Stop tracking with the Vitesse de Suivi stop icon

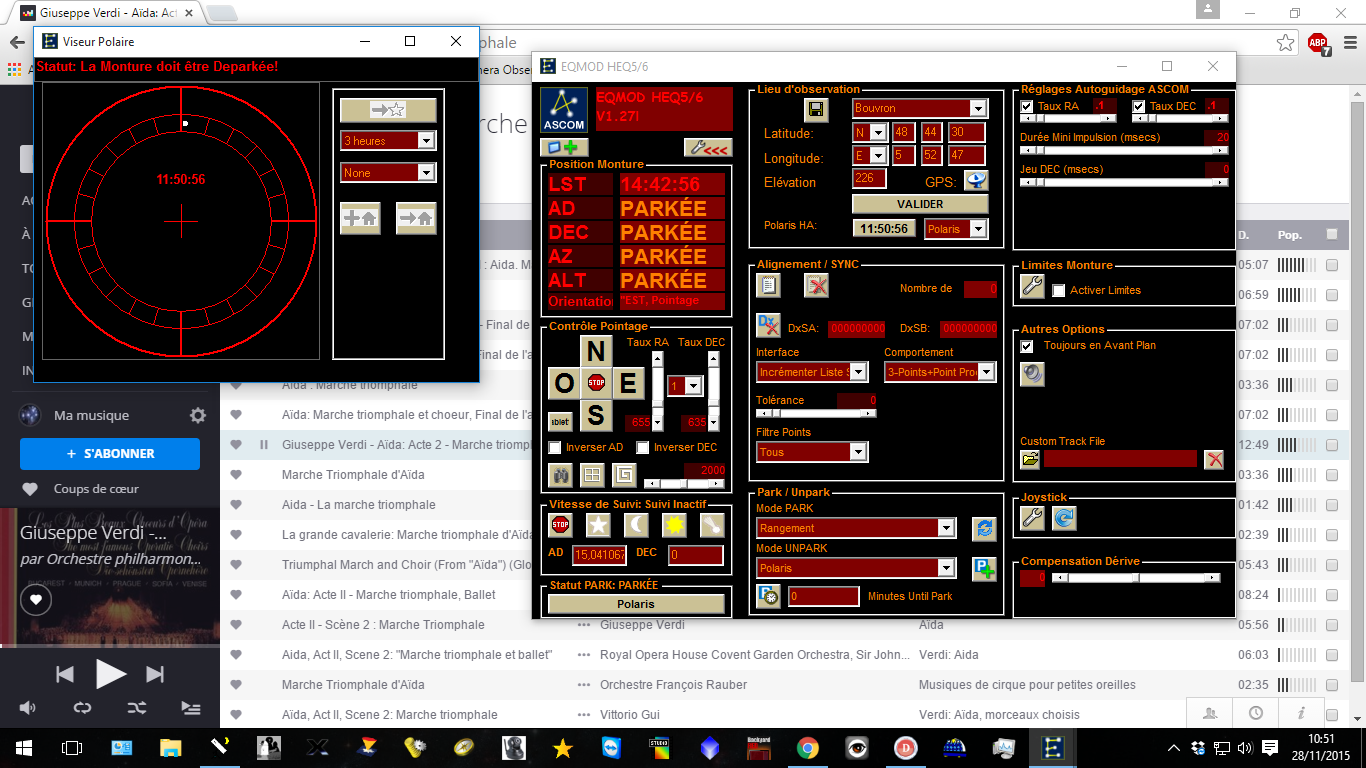[560, 524]
